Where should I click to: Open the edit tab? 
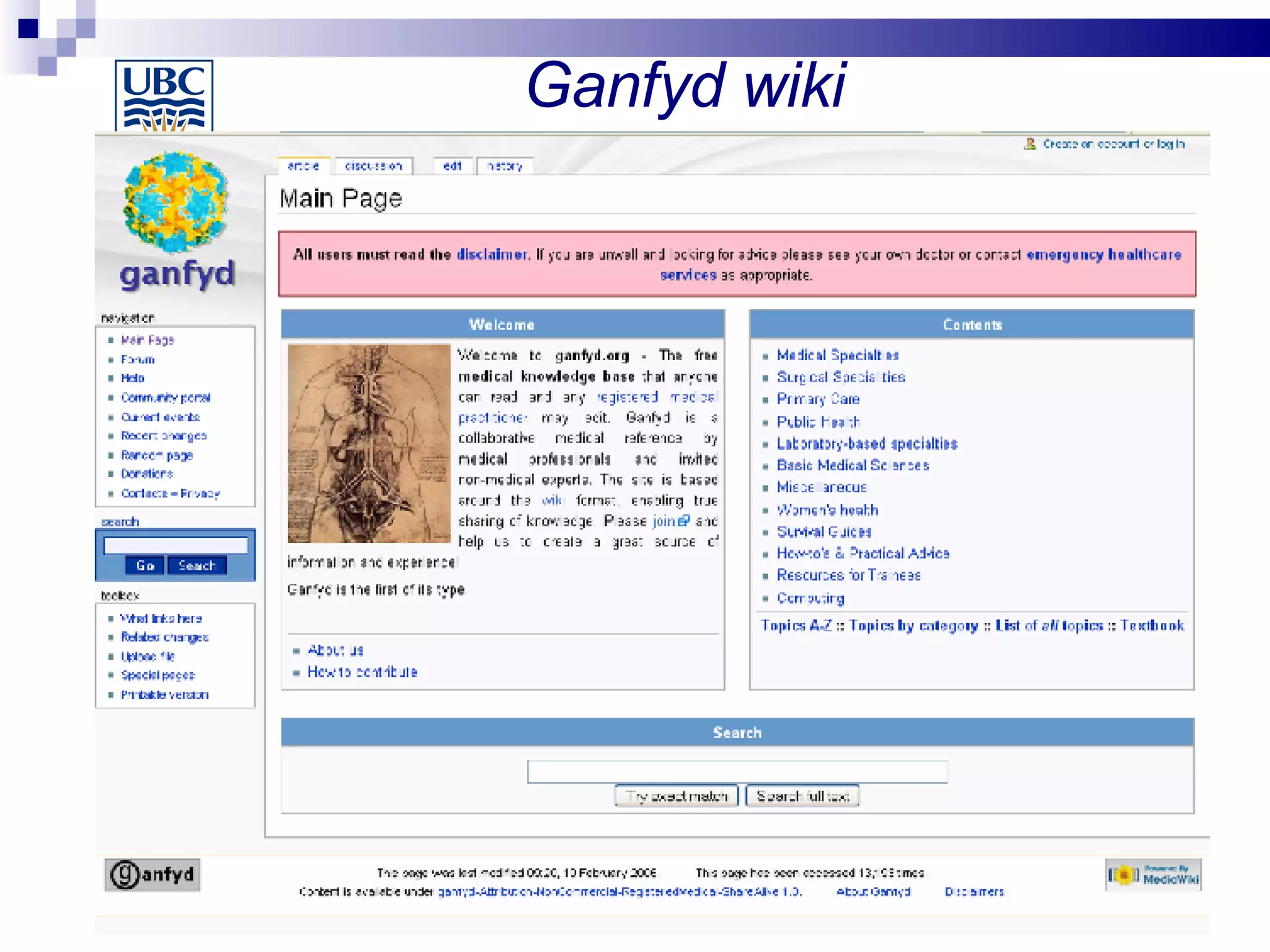pos(453,166)
